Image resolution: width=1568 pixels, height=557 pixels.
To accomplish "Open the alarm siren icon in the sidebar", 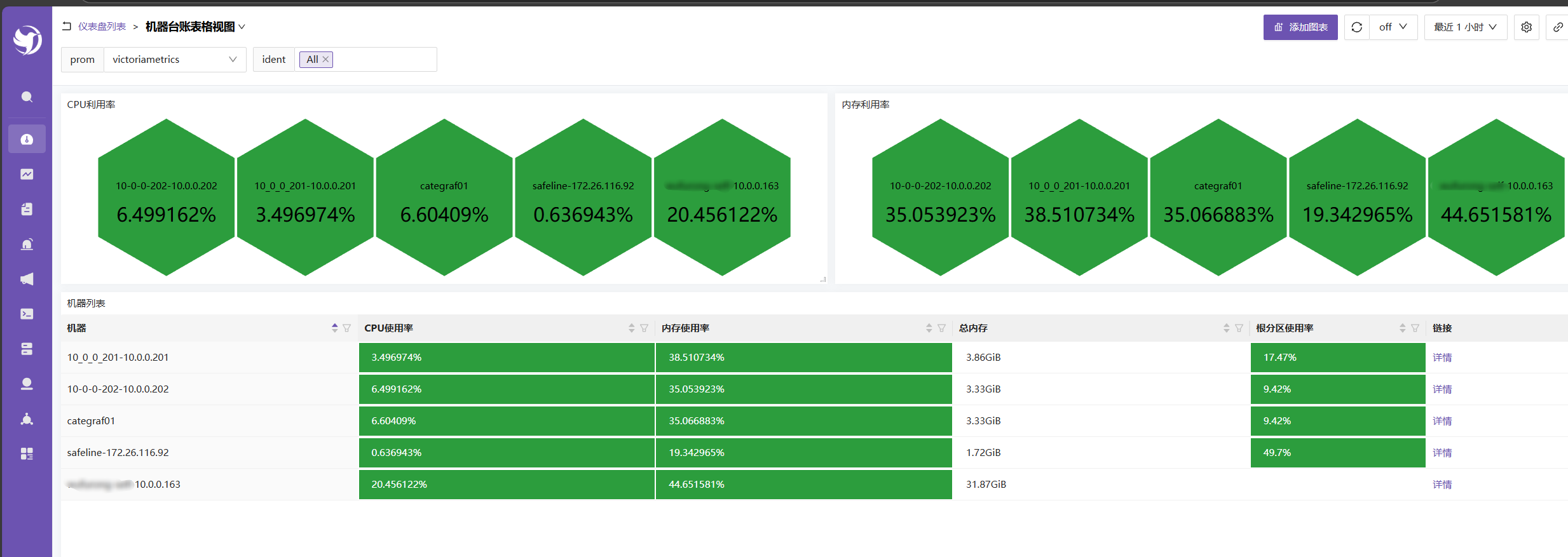I will coord(27,244).
